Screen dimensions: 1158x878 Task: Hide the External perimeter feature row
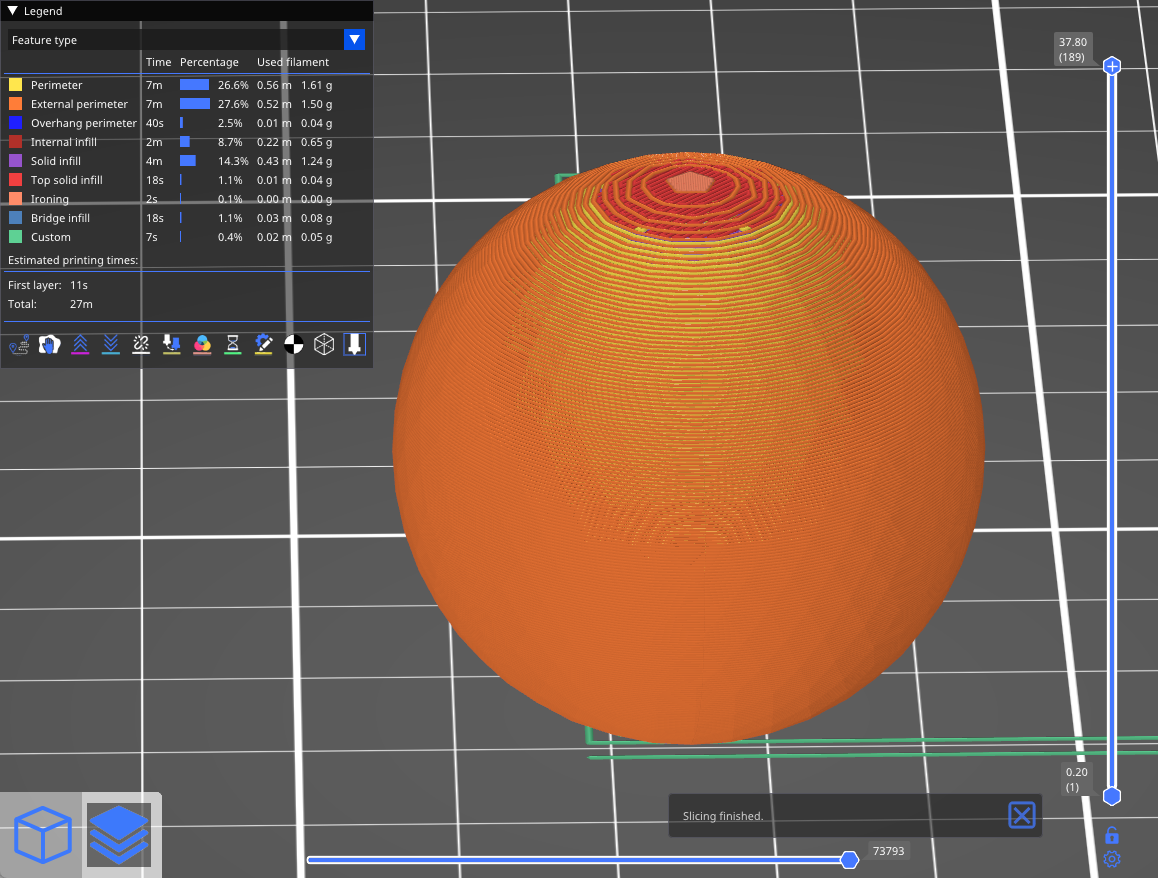coord(79,104)
